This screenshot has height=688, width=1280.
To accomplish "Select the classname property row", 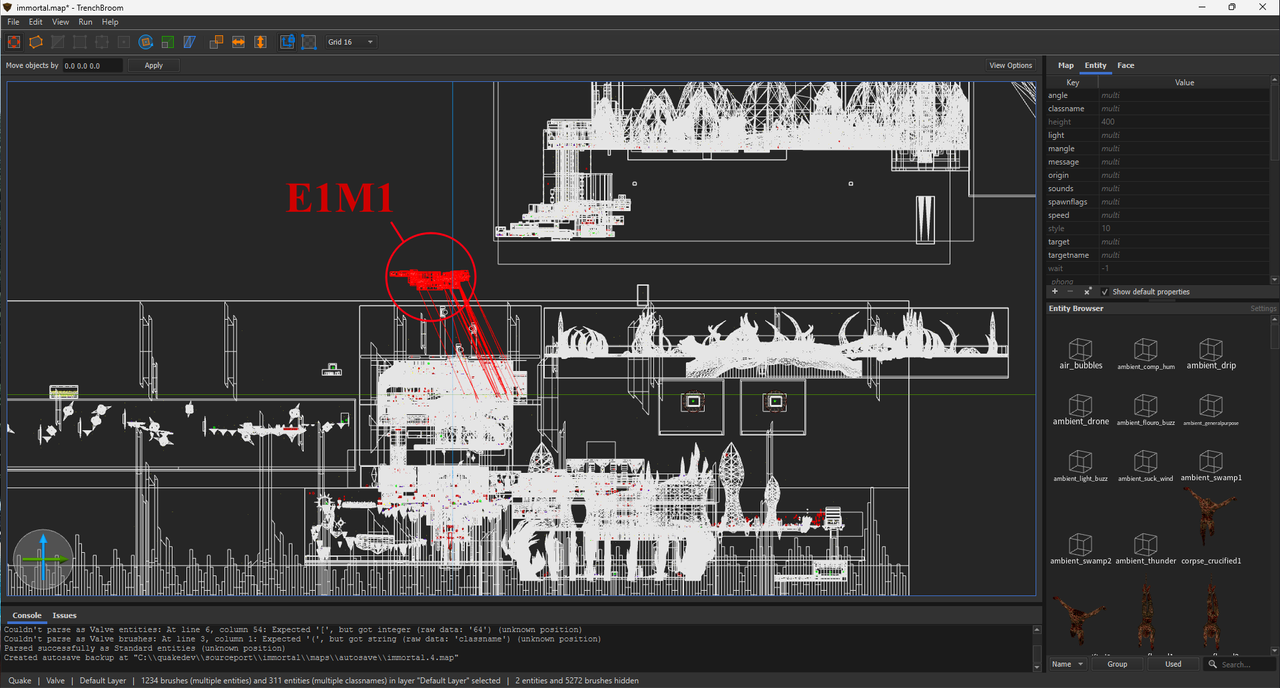I will tap(1158, 108).
